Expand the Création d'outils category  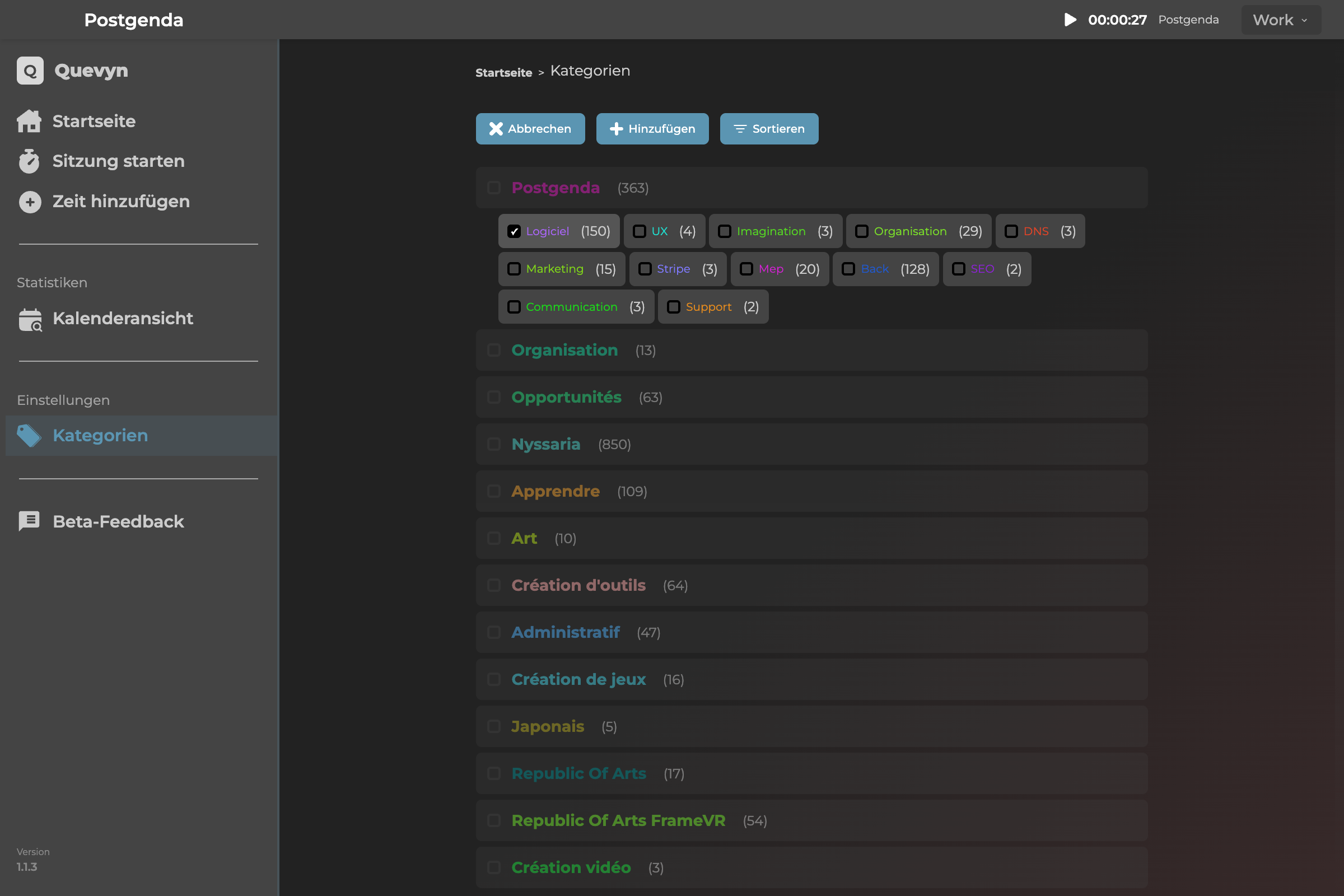point(811,586)
